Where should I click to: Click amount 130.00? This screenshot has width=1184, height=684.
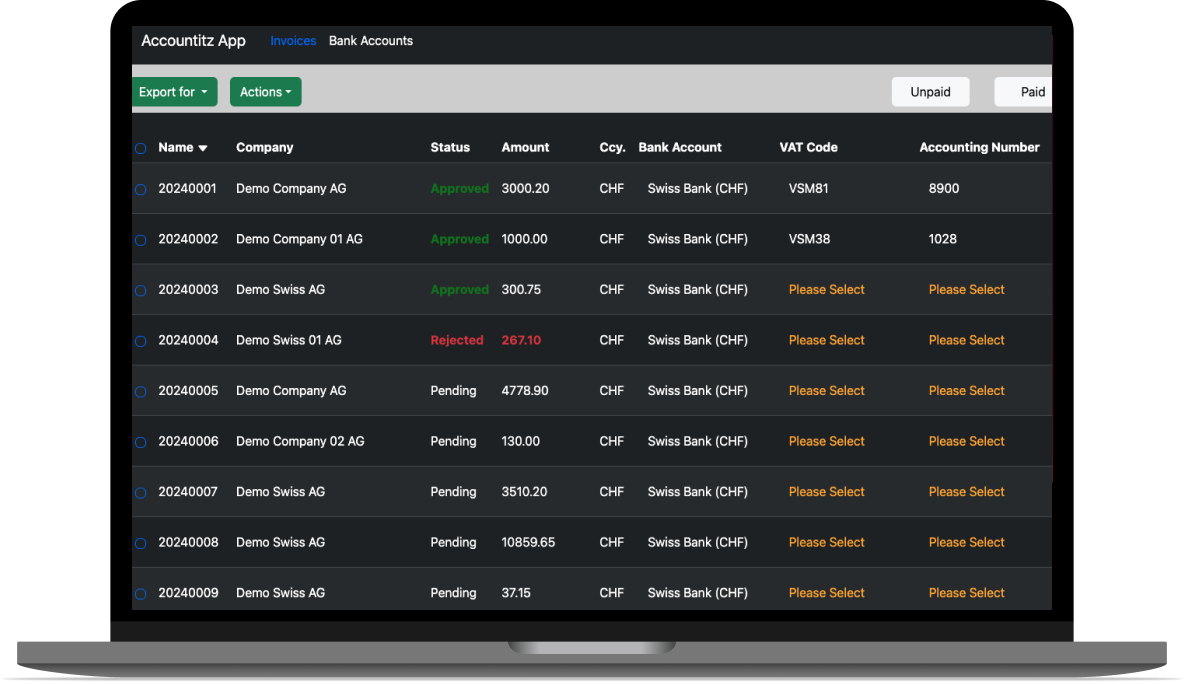click(520, 442)
